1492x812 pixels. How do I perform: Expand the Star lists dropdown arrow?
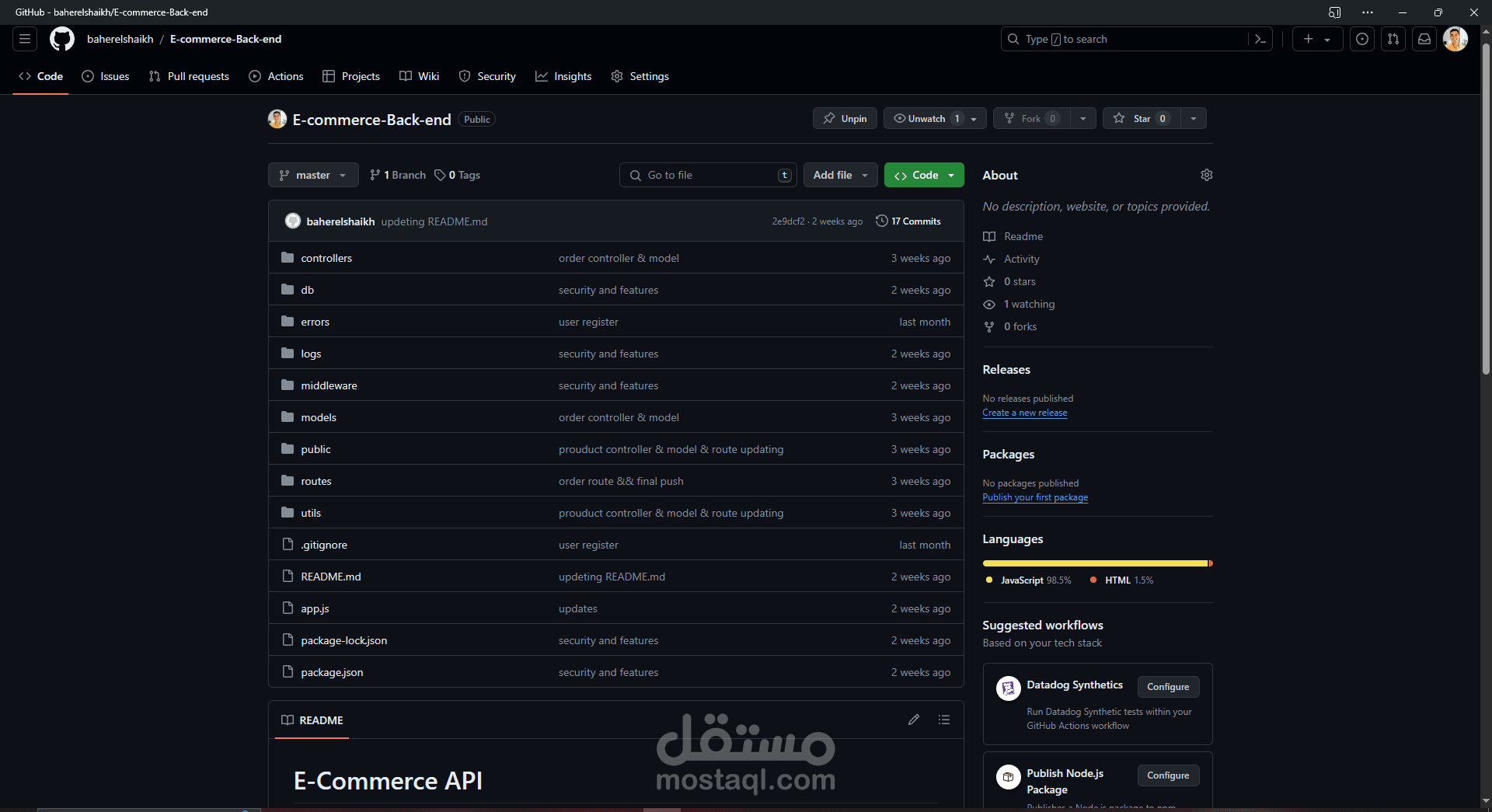(x=1194, y=118)
